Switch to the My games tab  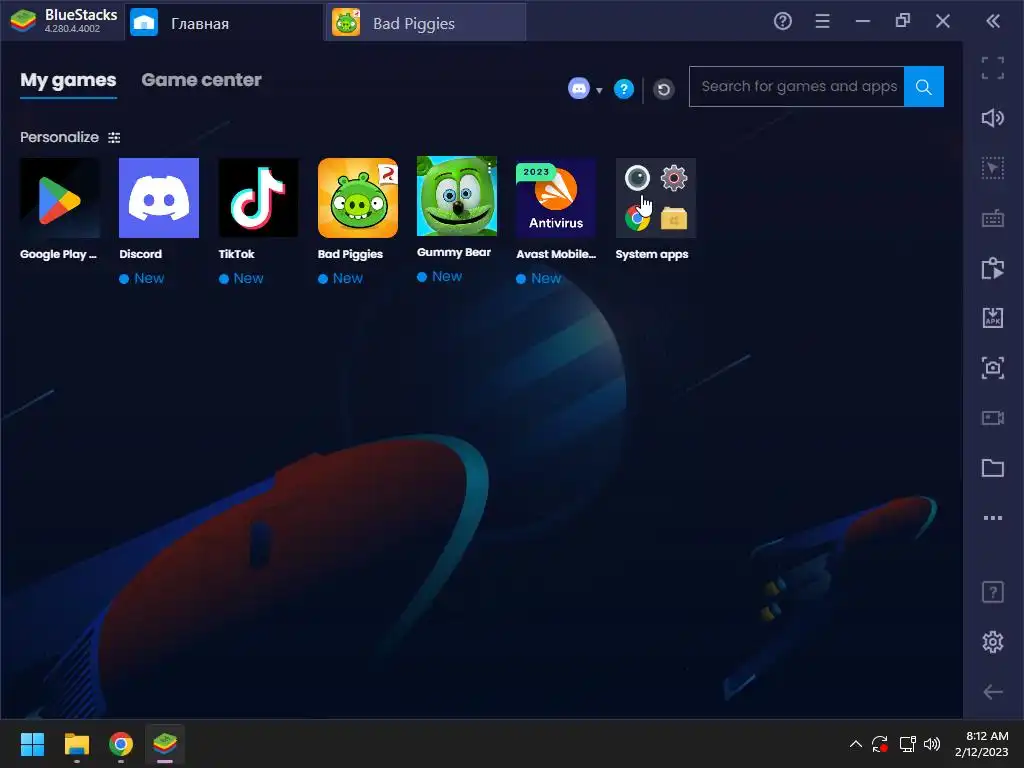click(68, 80)
